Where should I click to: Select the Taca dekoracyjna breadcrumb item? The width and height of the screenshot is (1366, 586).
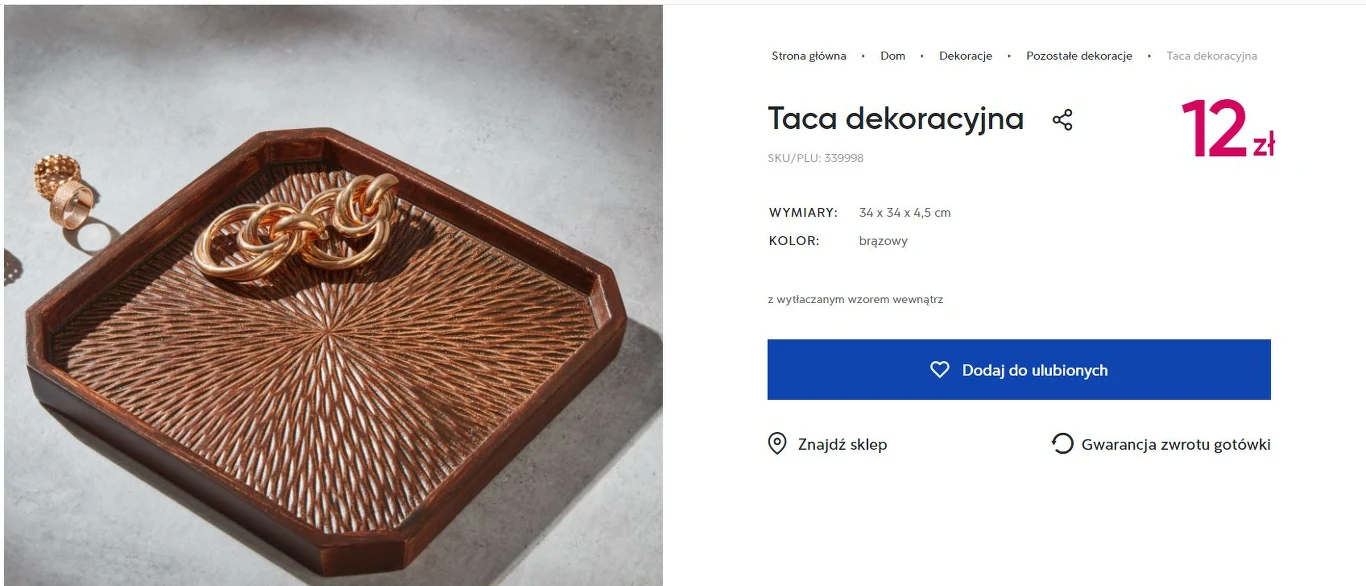pyautogui.click(x=1210, y=56)
